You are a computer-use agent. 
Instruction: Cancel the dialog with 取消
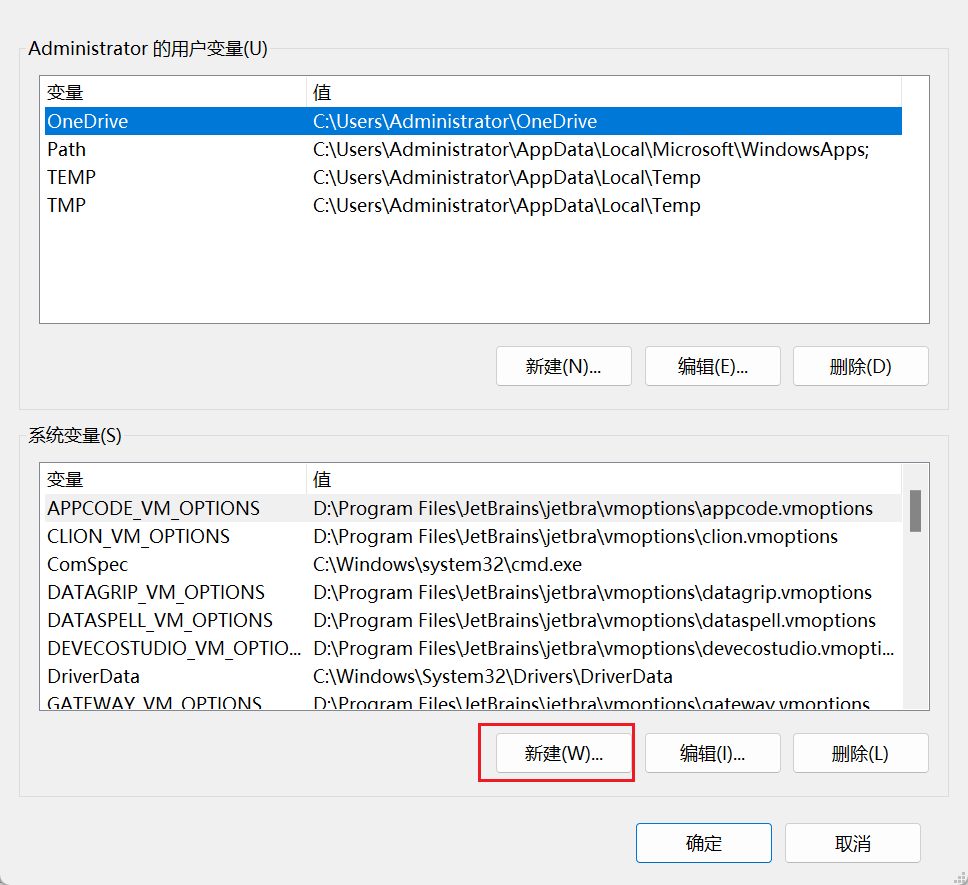point(852,843)
